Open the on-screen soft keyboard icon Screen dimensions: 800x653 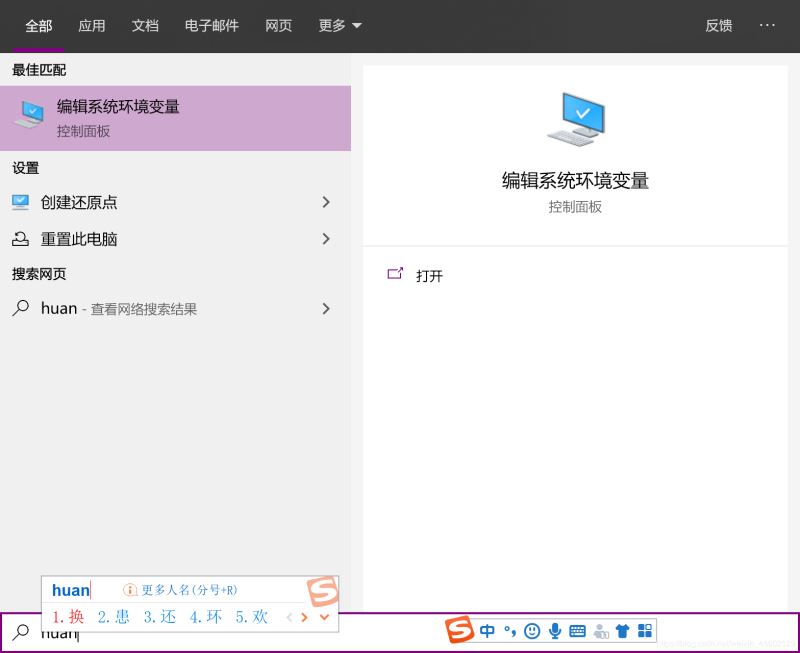tap(577, 630)
